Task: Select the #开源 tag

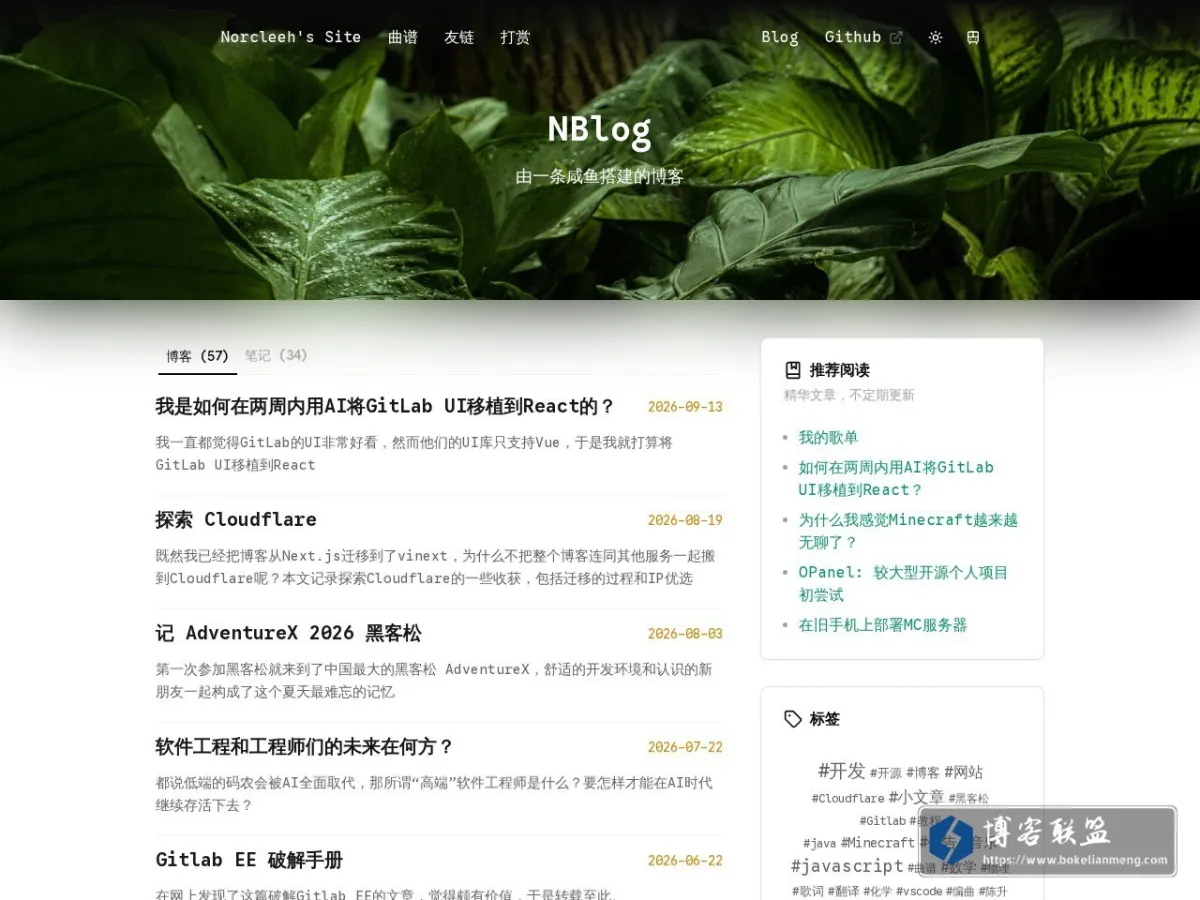Action: tap(886, 773)
